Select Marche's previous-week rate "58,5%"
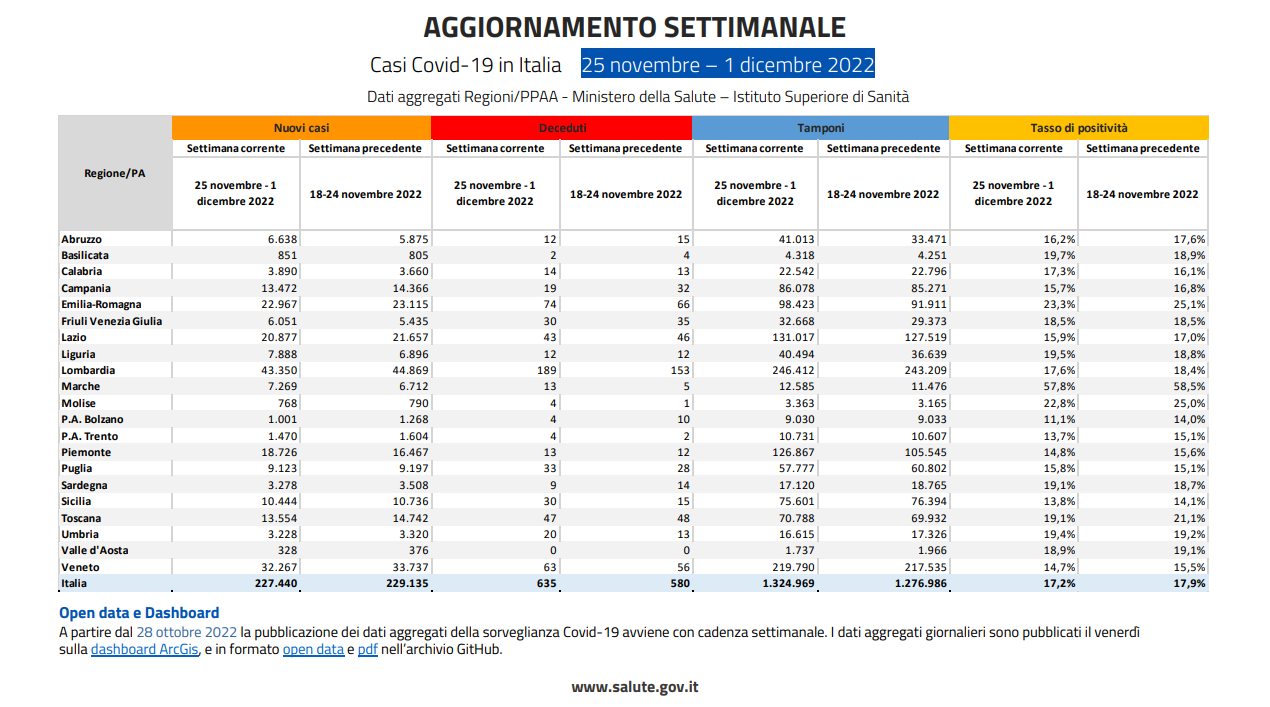The width and height of the screenshot is (1270, 707). click(1191, 386)
